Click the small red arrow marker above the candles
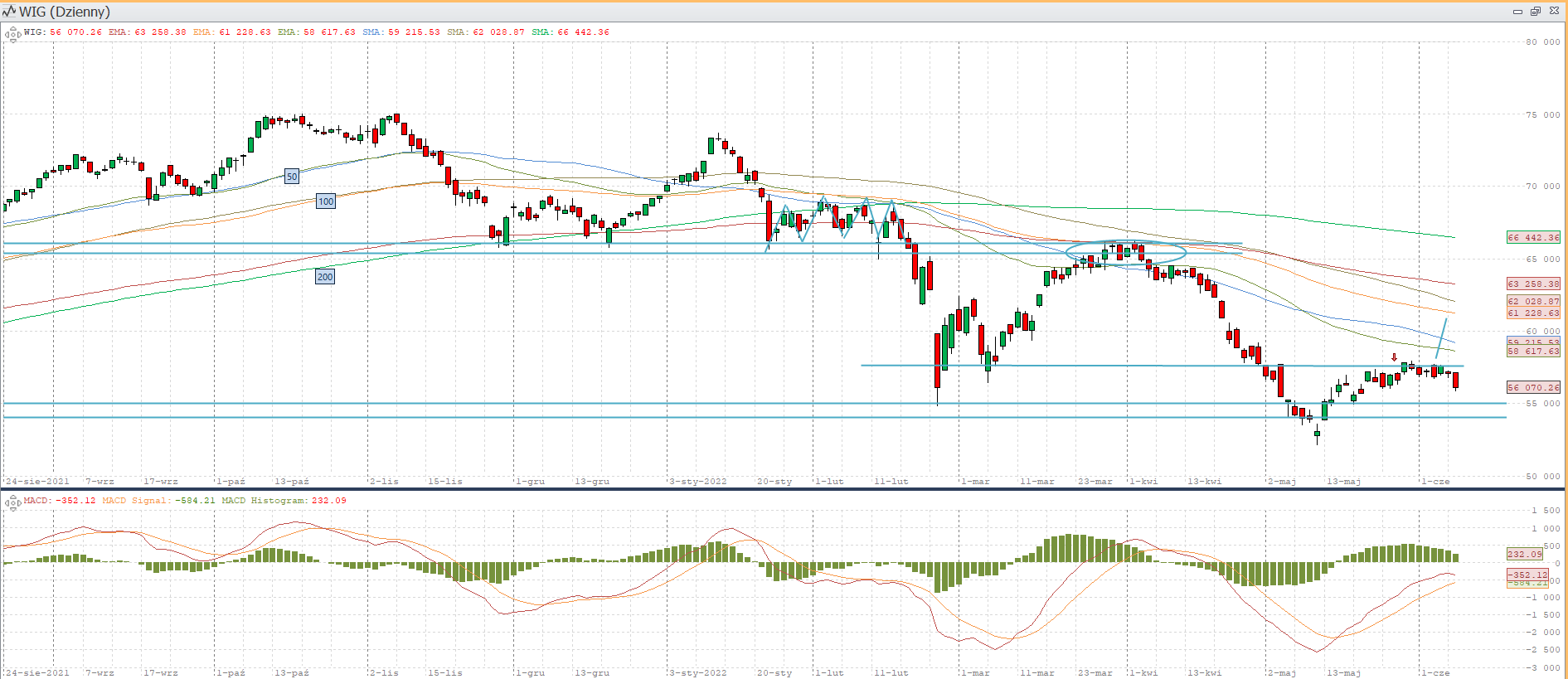This screenshot has width=1568, height=679. point(1394,358)
